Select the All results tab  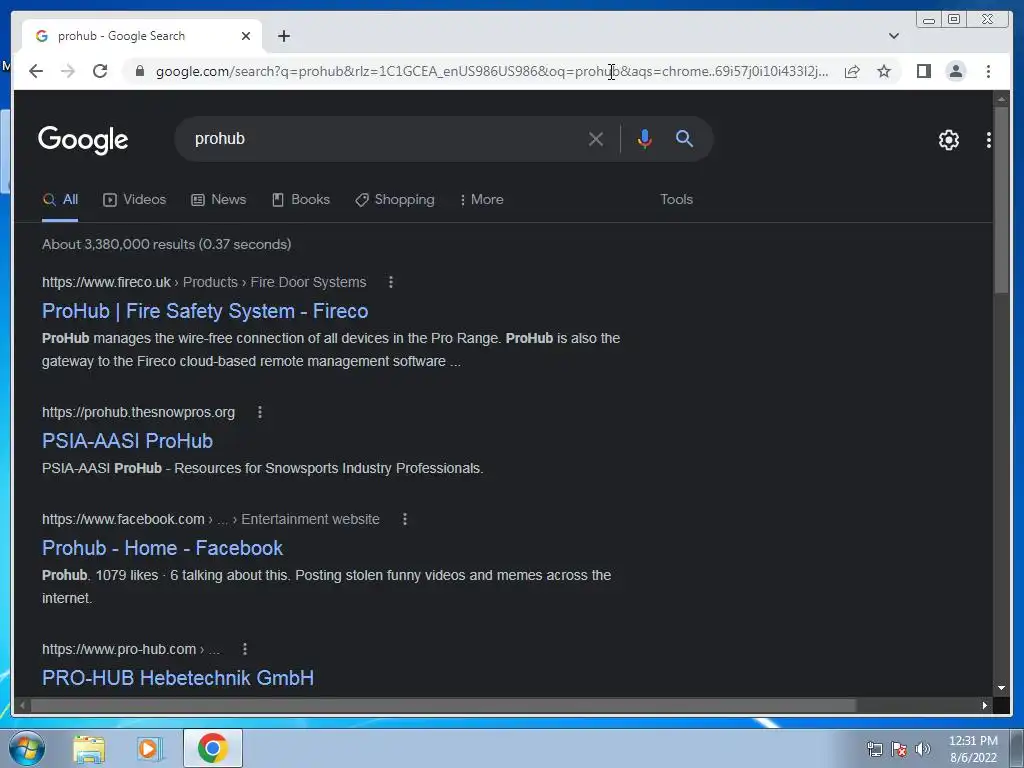click(x=60, y=199)
